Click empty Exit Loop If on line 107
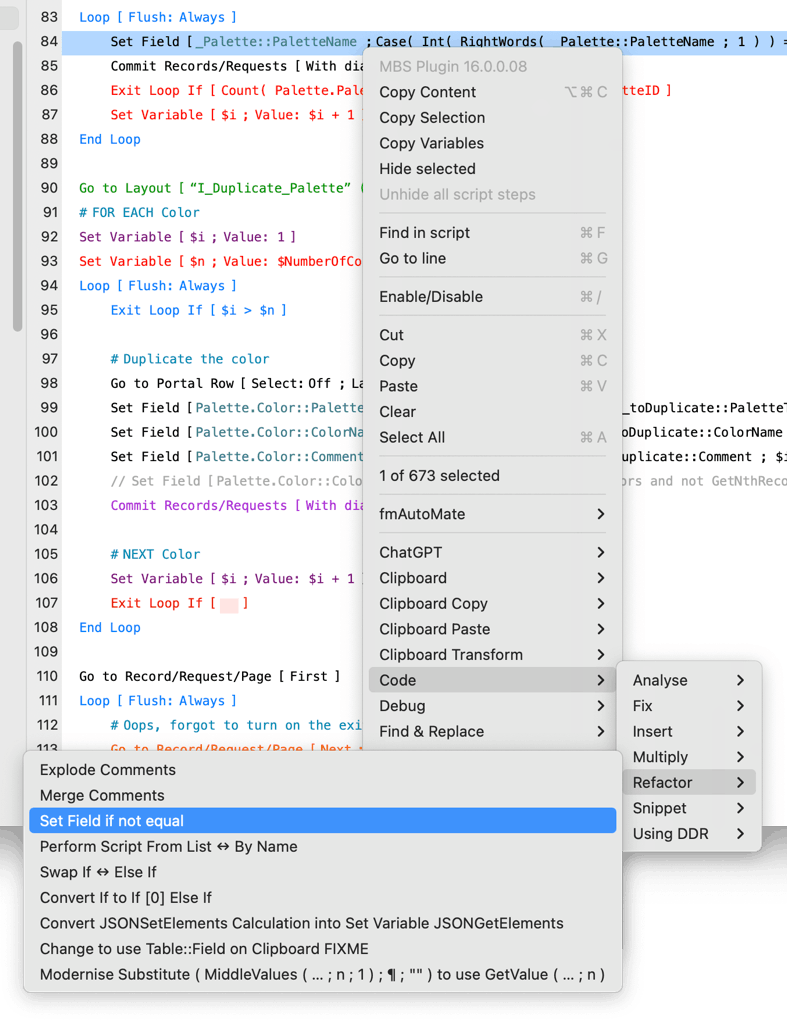Screen dimensions: 787x1024 (179, 603)
